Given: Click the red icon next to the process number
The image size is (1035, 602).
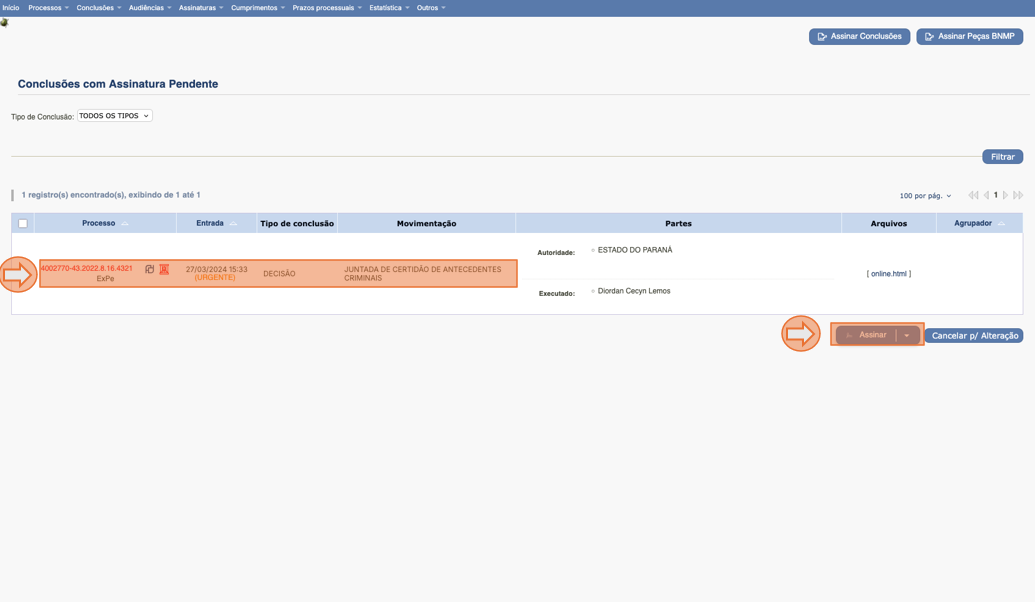Looking at the screenshot, I should coord(164,269).
